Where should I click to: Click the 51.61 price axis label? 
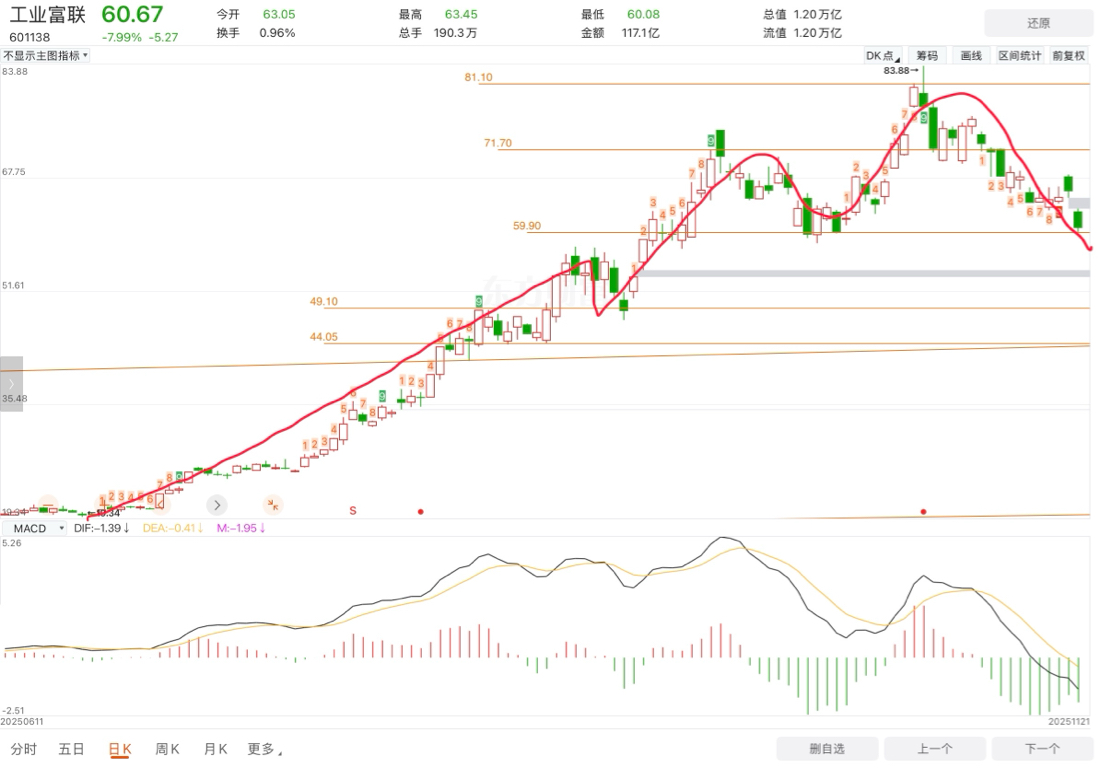pyautogui.click(x=13, y=285)
